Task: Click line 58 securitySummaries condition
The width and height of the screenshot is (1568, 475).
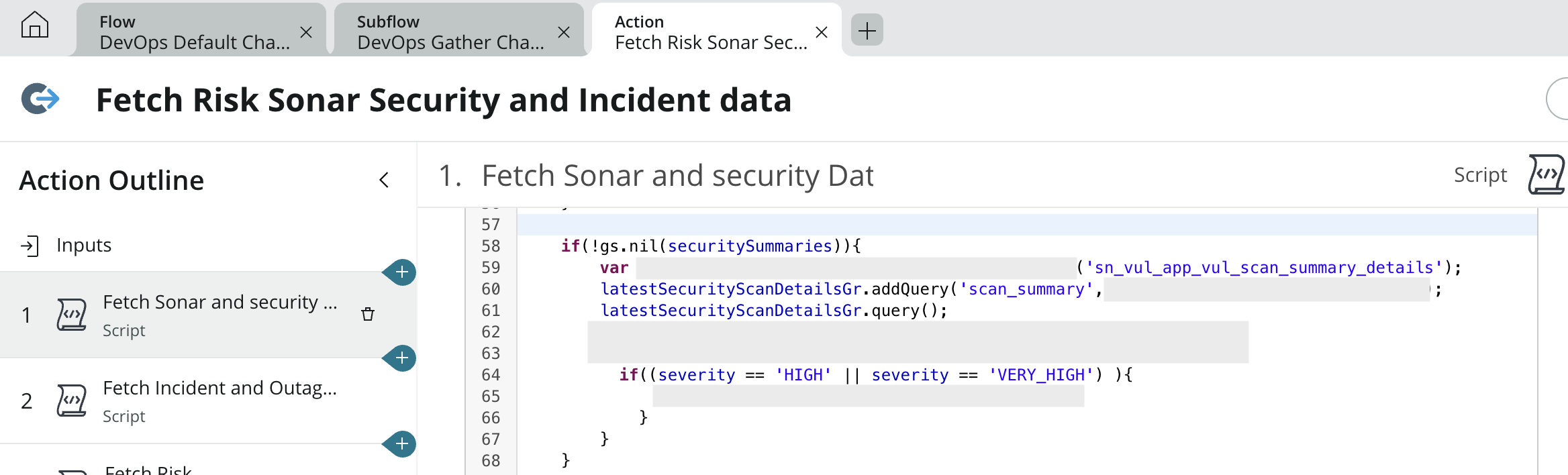Action: (x=711, y=246)
